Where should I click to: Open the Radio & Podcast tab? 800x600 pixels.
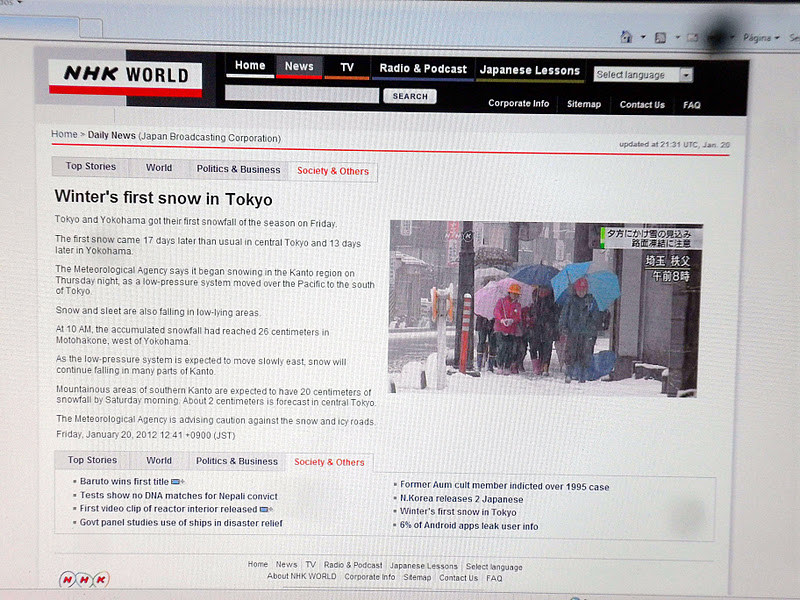(x=423, y=69)
